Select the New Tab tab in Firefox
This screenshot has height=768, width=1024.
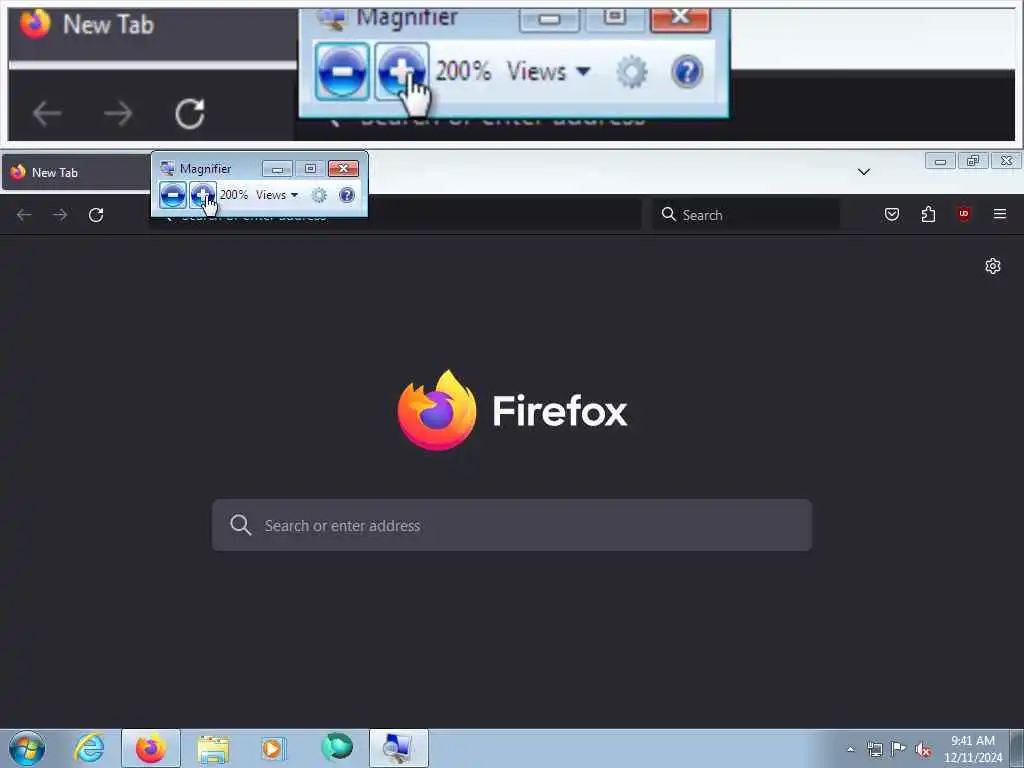coord(76,172)
